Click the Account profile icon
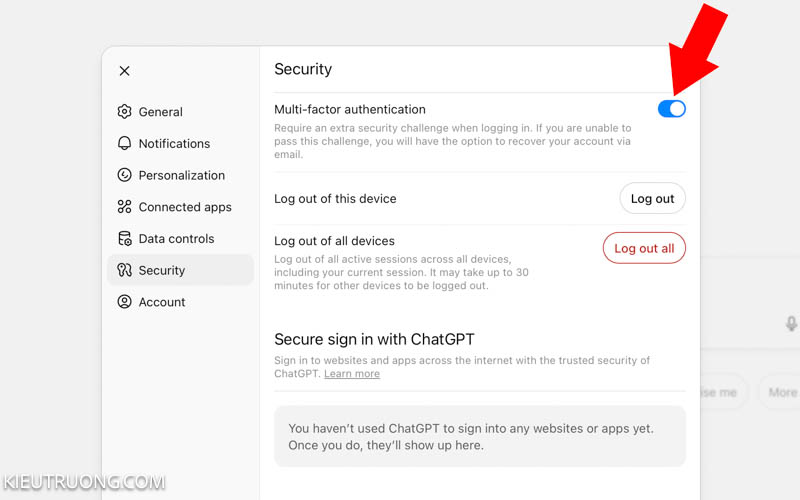The width and height of the screenshot is (800, 500). [x=125, y=302]
